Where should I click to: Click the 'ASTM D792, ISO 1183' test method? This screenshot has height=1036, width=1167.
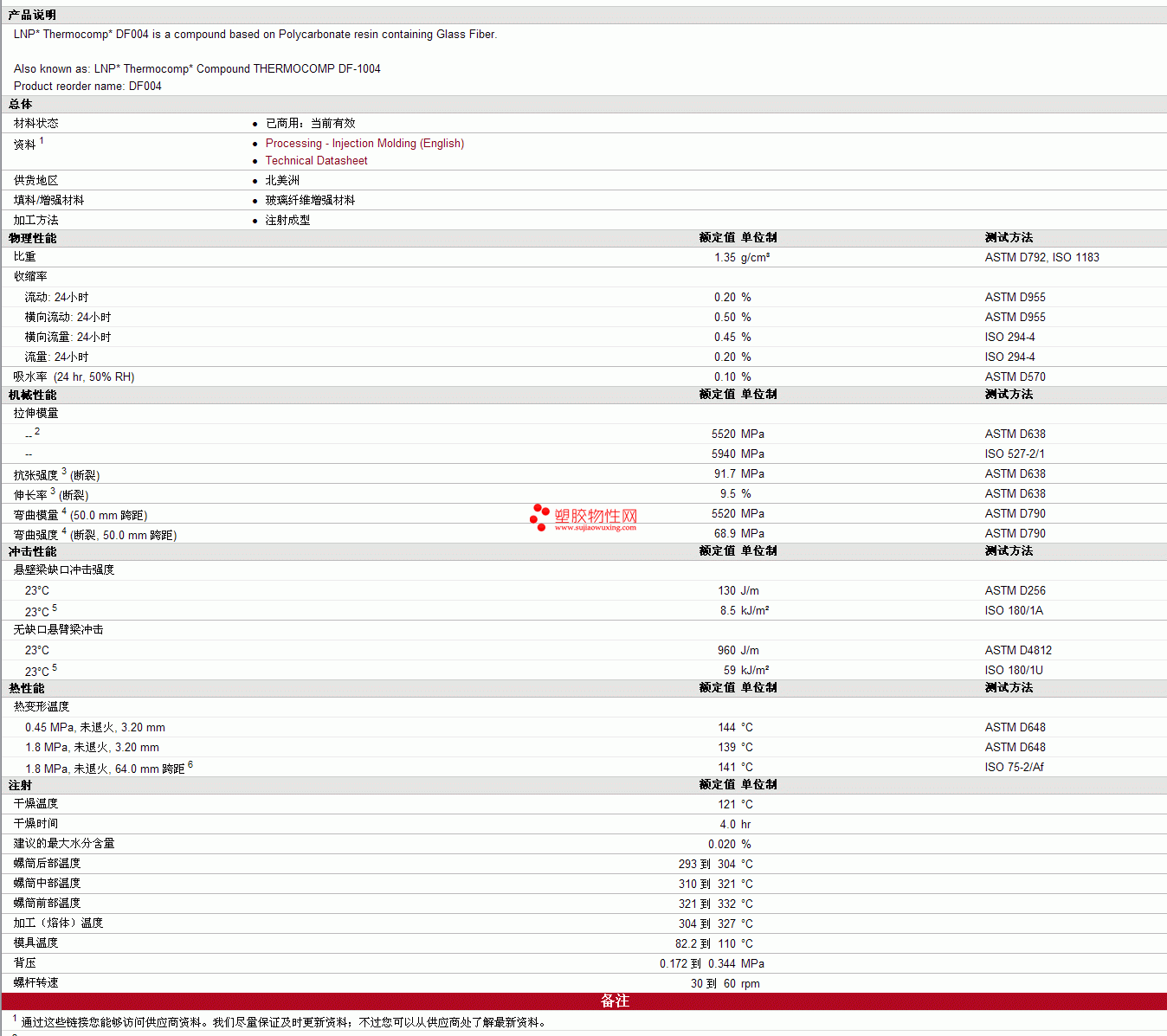pyautogui.click(x=1042, y=258)
